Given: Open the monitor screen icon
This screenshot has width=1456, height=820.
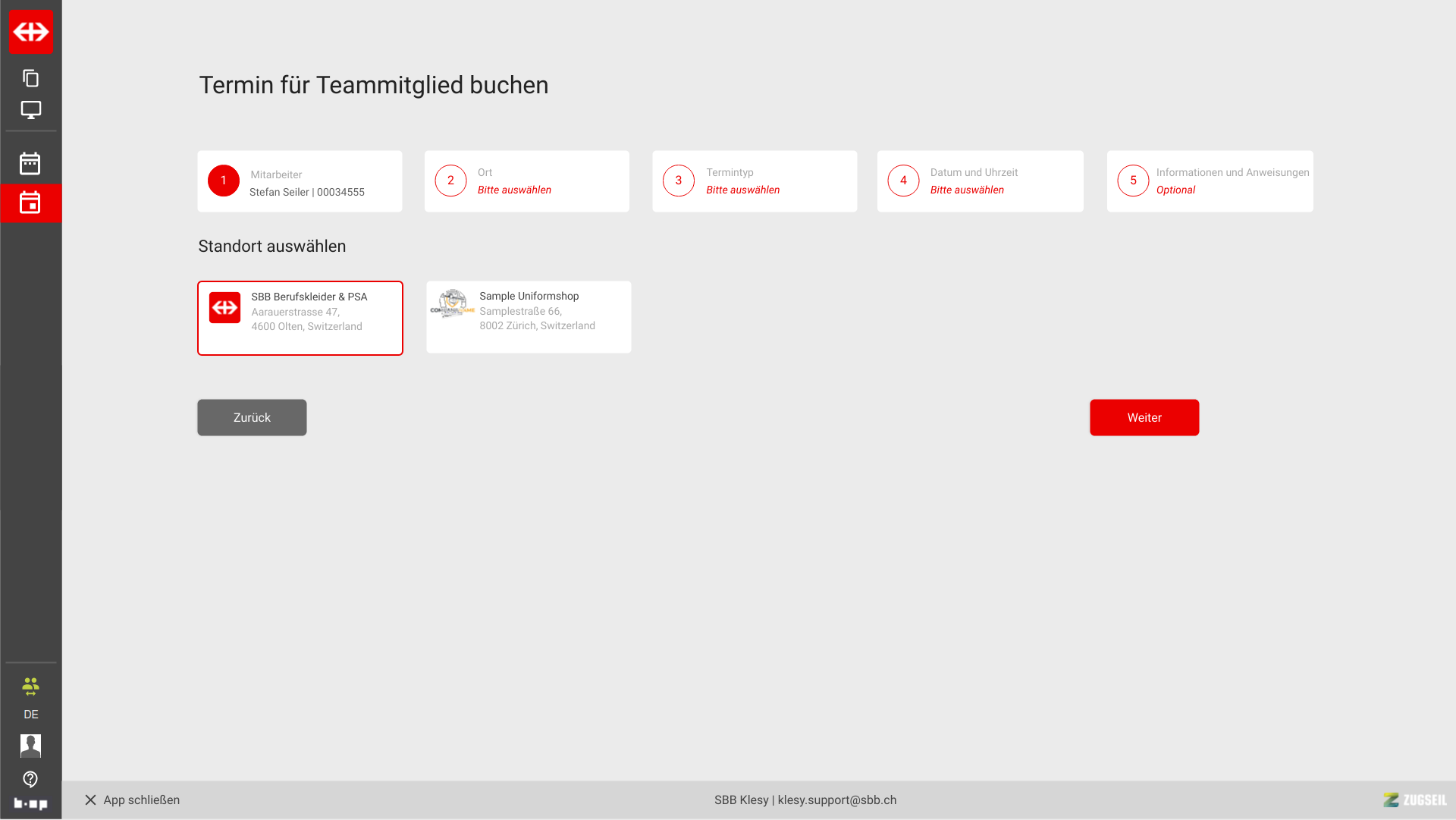Looking at the screenshot, I should pyautogui.click(x=30, y=110).
